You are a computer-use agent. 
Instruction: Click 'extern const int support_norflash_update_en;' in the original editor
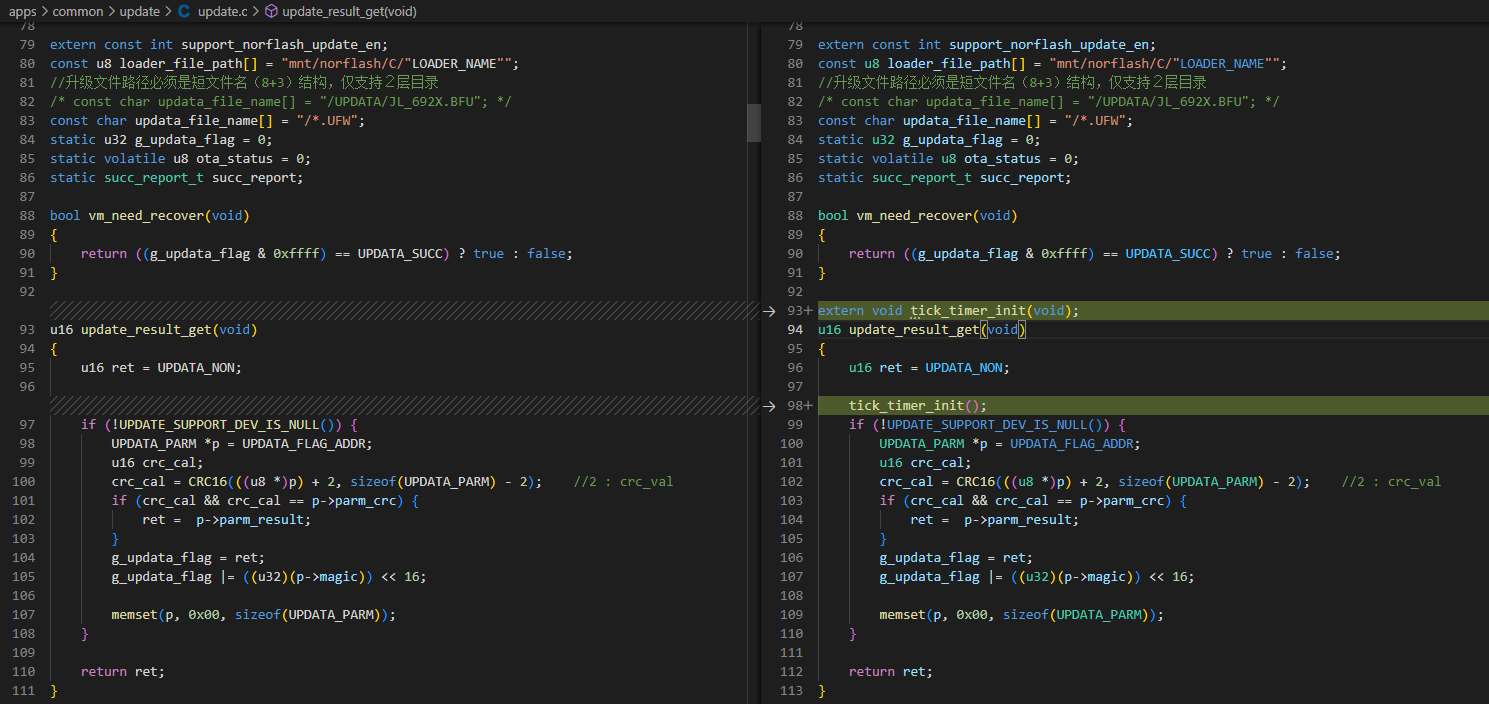click(x=218, y=45)
